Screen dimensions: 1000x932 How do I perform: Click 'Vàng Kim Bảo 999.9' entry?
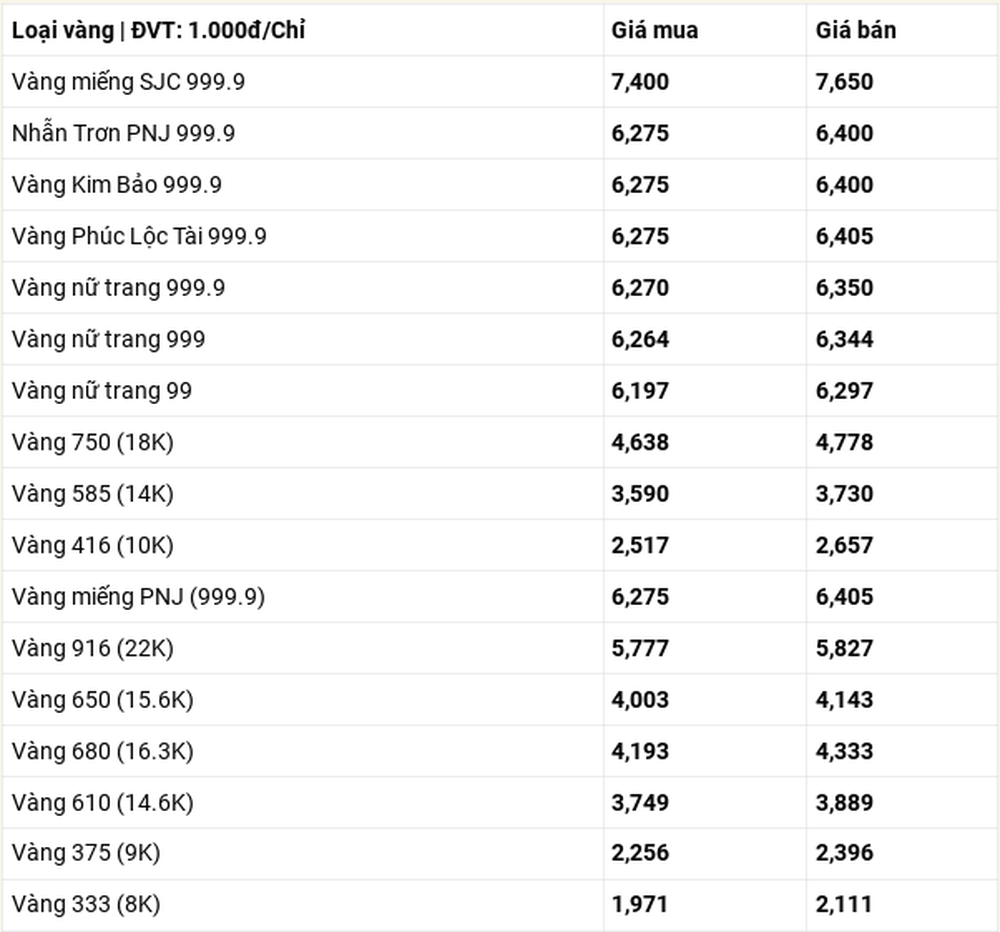[x=117, y=185]
